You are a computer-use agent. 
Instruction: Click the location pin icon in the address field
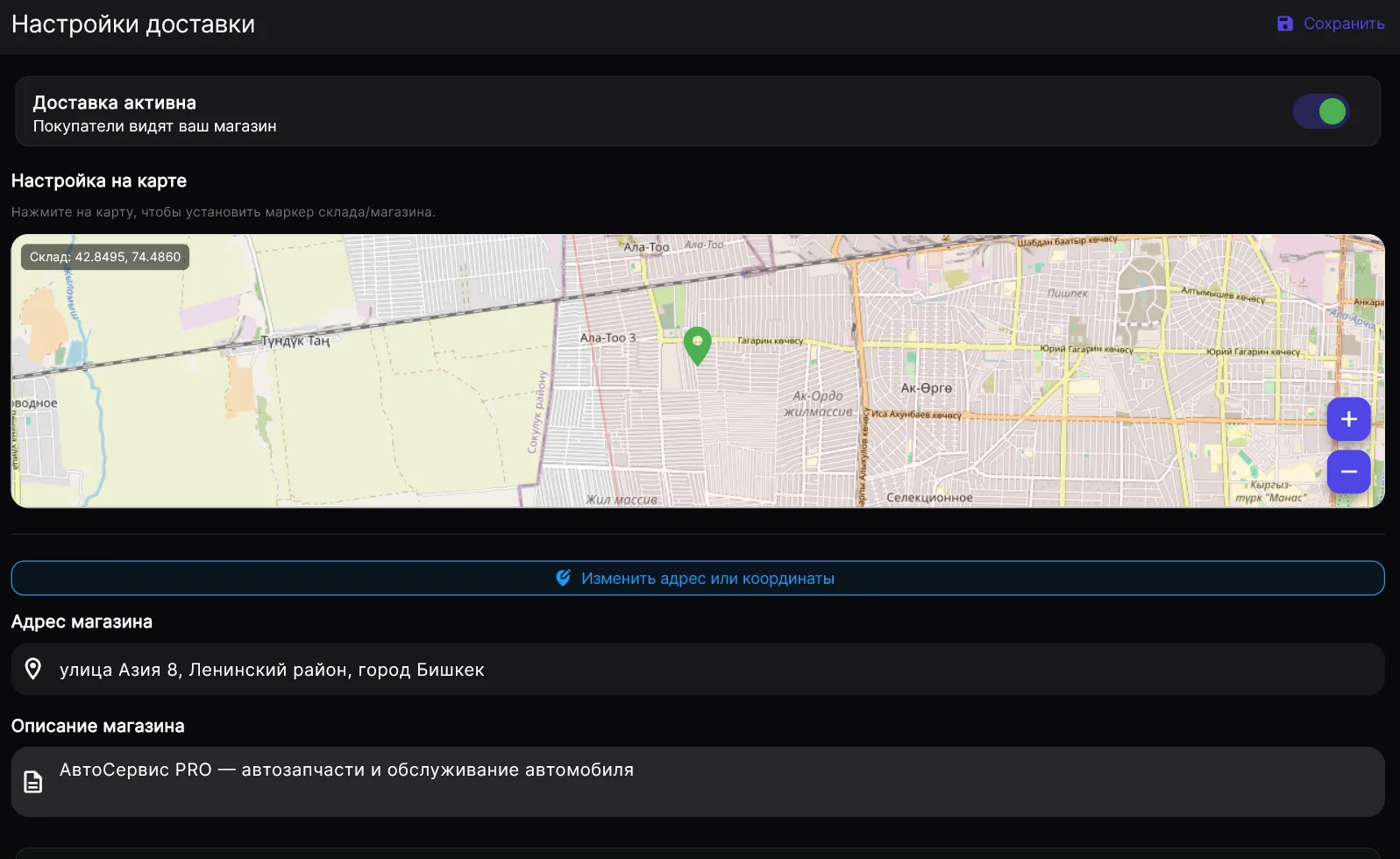coord(33,669)
